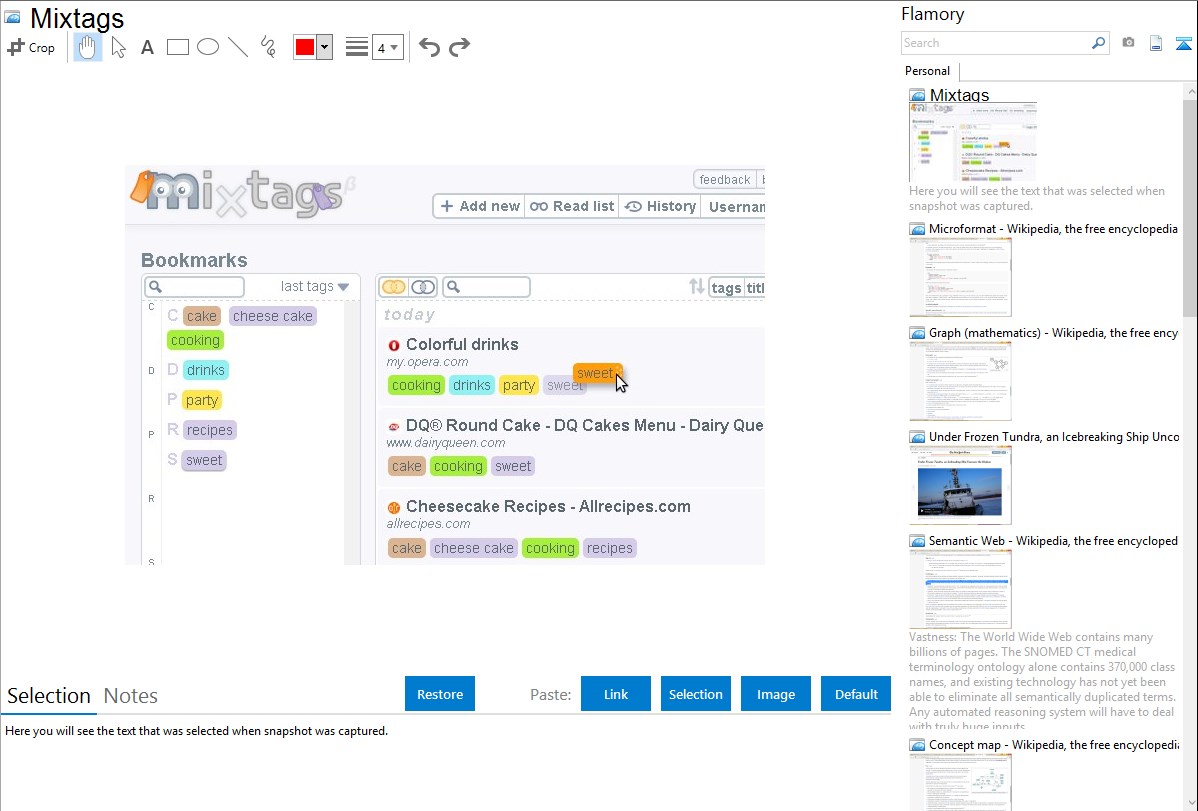Click the Paste Link button
Image resolution: width=1198 pixels, height=811 pixels.
616,694
